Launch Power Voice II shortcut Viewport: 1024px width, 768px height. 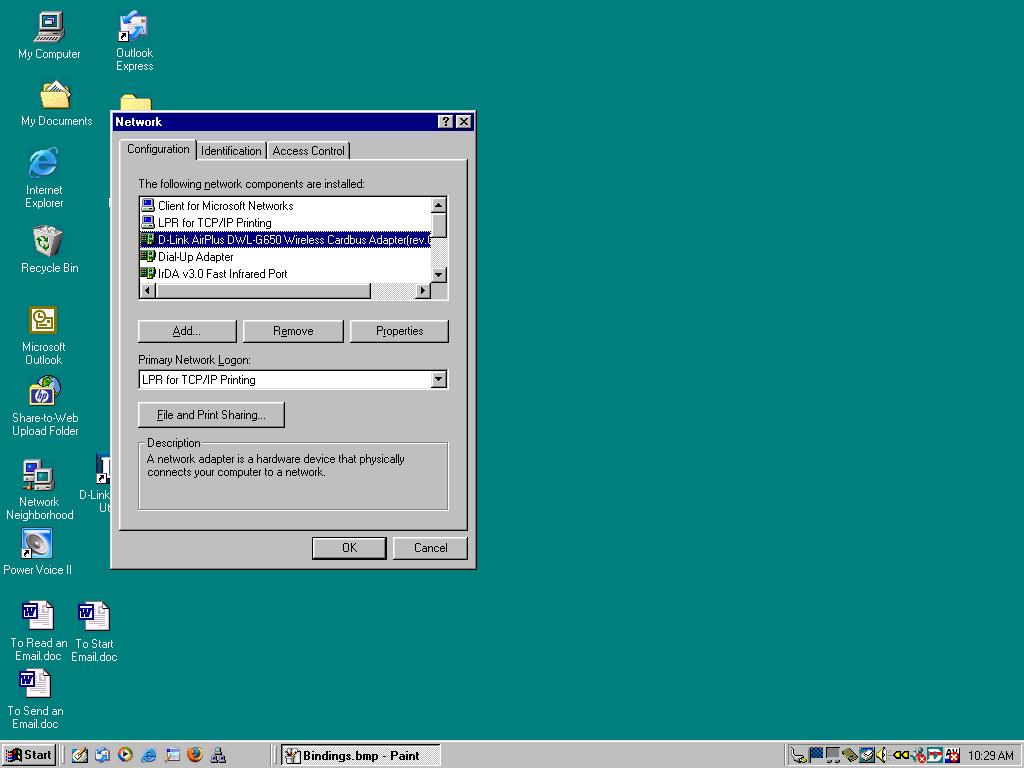click(x=37, y=552)
